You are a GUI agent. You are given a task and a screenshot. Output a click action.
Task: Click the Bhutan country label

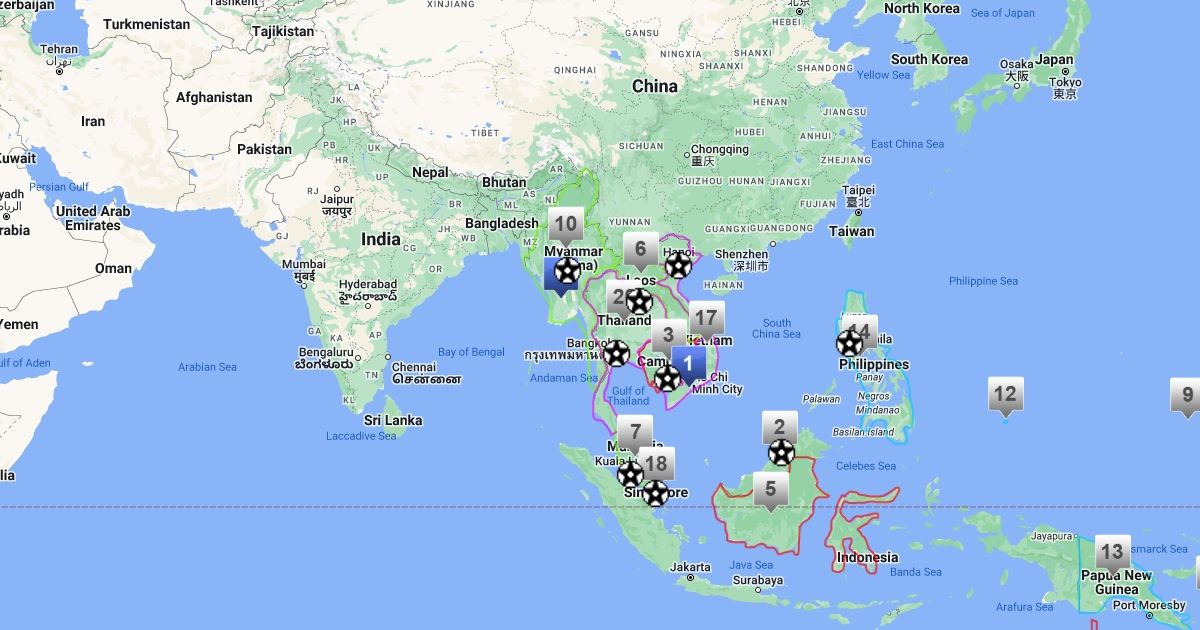[x=504, y=182]
